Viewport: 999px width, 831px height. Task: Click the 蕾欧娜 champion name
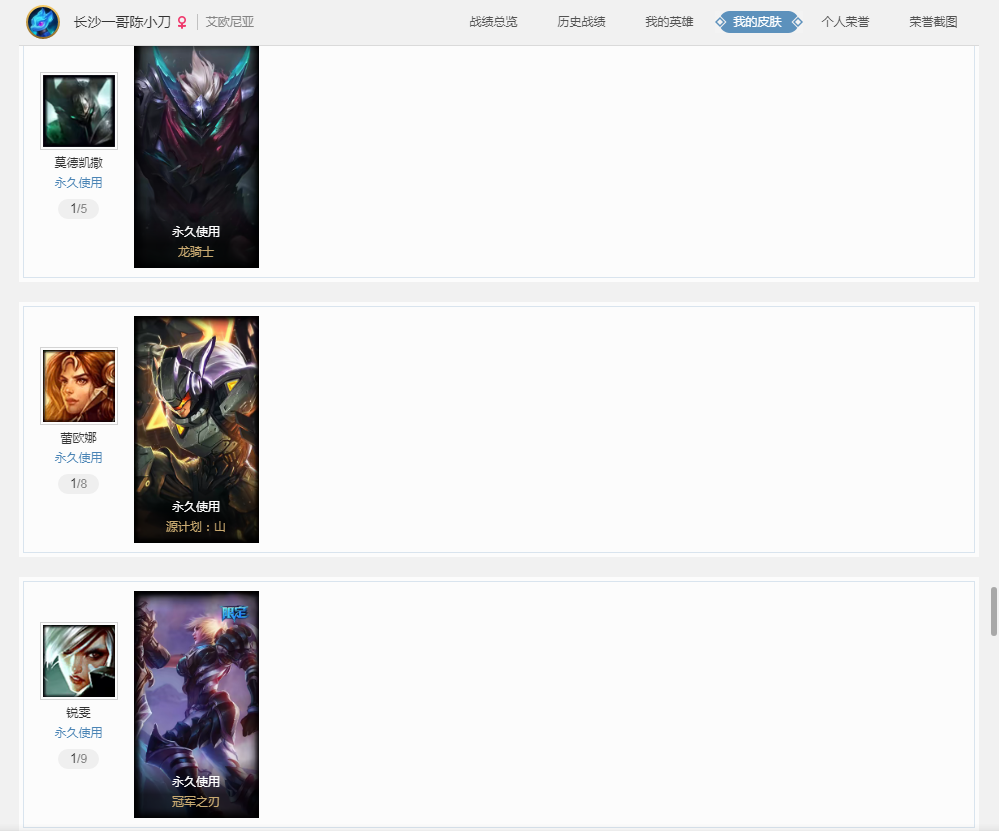point(78,438)
